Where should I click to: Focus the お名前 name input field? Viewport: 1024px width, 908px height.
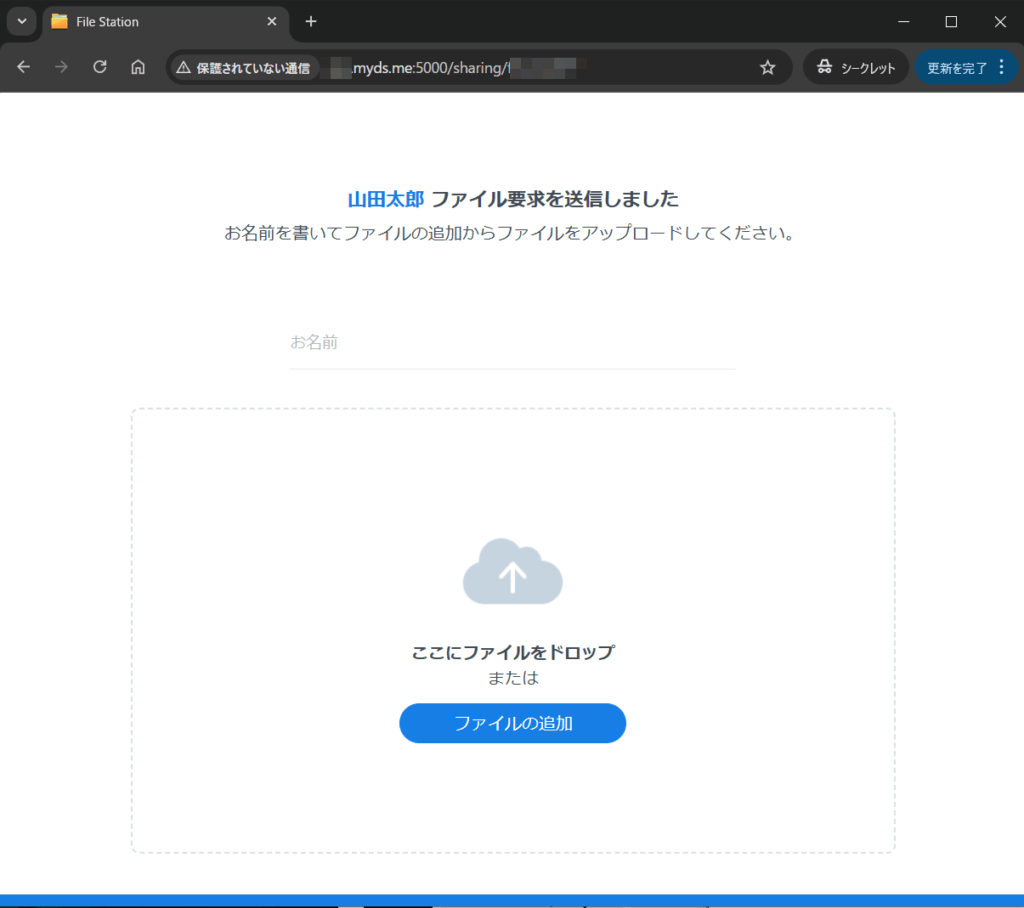pos(512,343)
